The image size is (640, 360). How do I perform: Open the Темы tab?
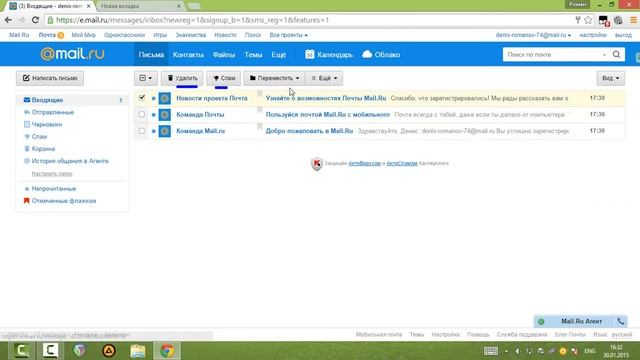(x=253, y=54)
